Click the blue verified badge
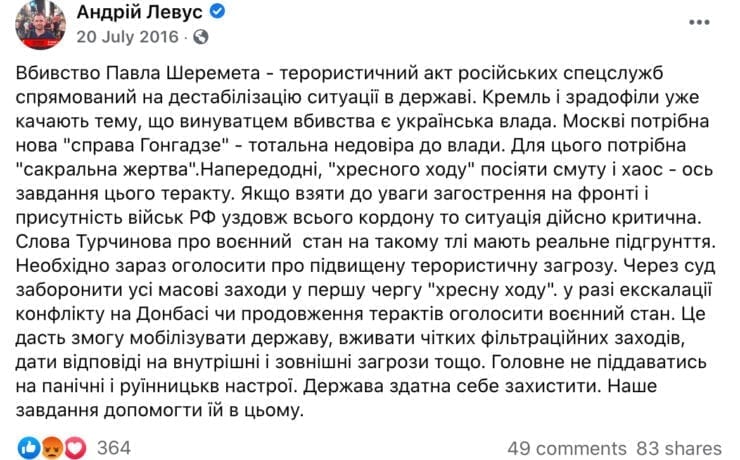This screenshot has height=460, width=740. 217,11
